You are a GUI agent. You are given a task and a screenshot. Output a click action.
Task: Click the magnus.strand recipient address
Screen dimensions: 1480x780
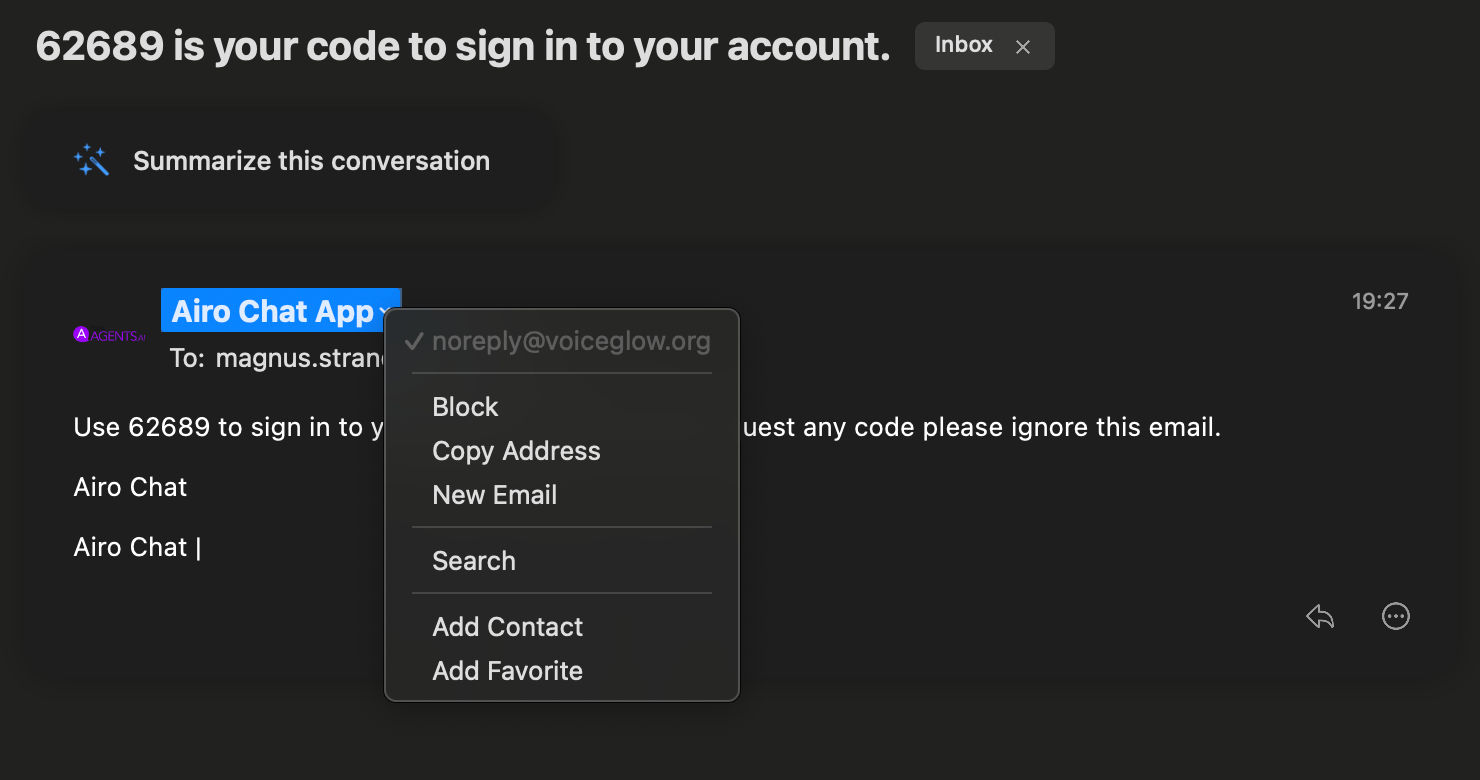300,358
